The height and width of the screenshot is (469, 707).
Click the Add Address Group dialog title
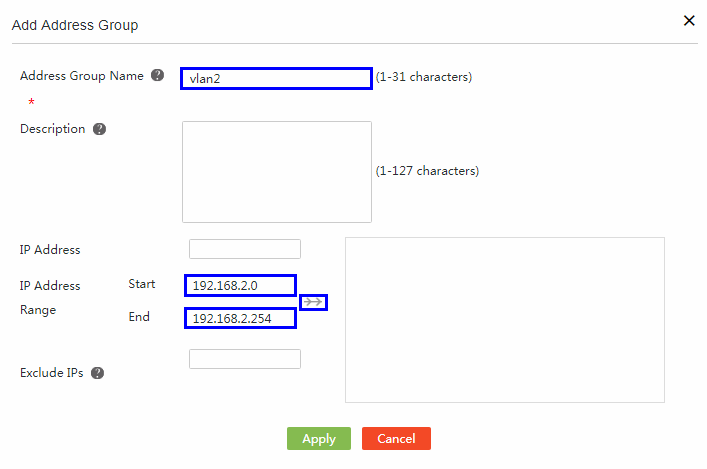pos(75,25)
